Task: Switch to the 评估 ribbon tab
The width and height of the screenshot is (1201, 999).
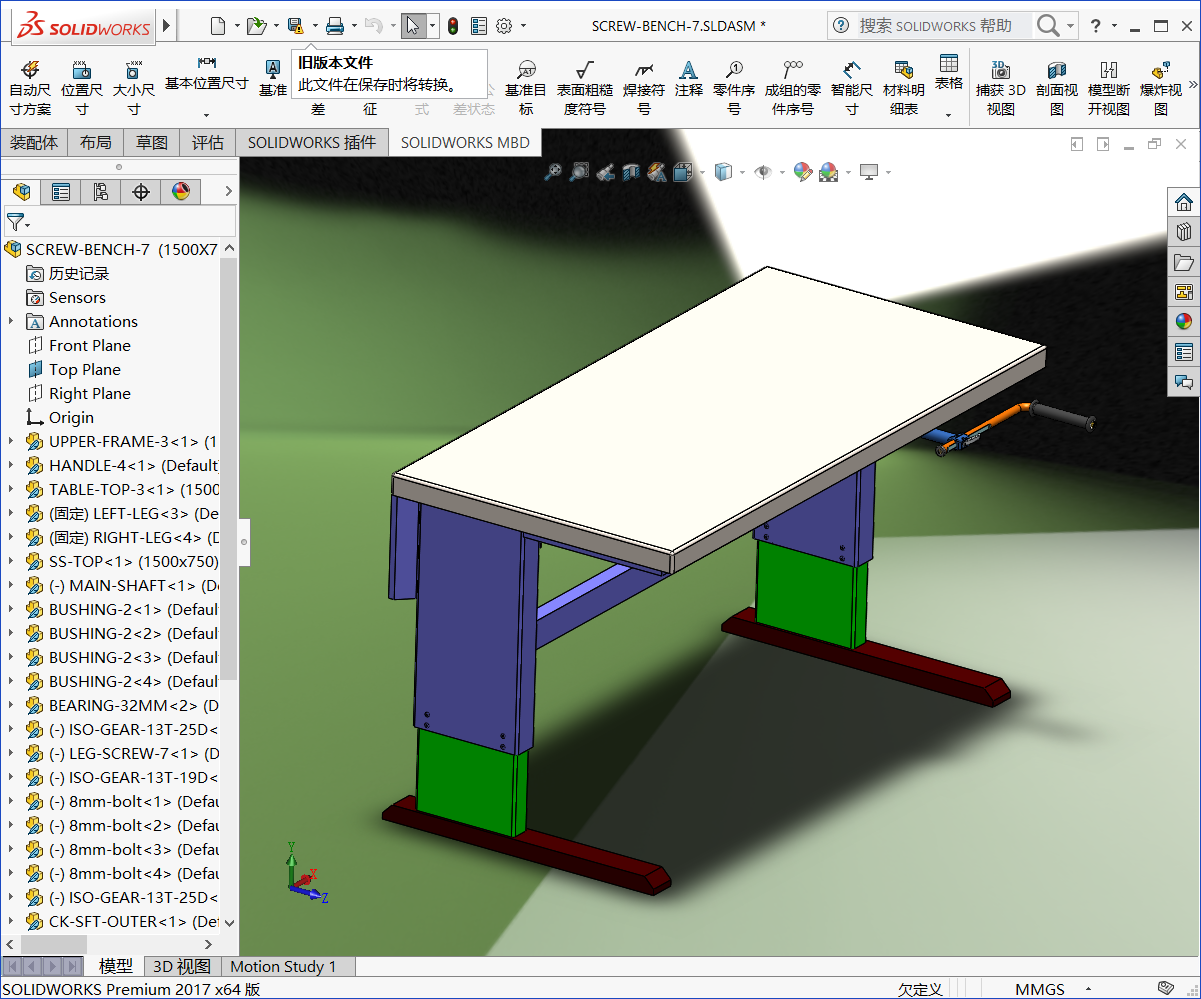Action: click(x=207, y=143)
